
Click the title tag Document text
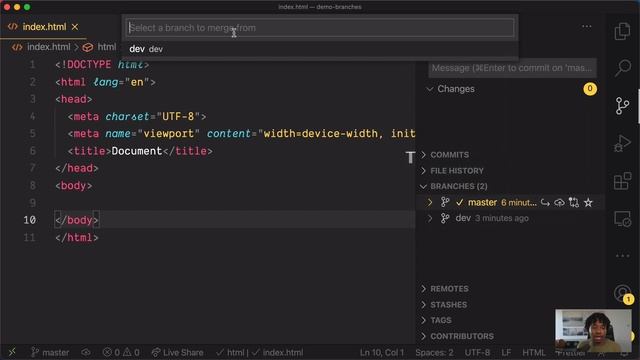click(x=137, y=151)
